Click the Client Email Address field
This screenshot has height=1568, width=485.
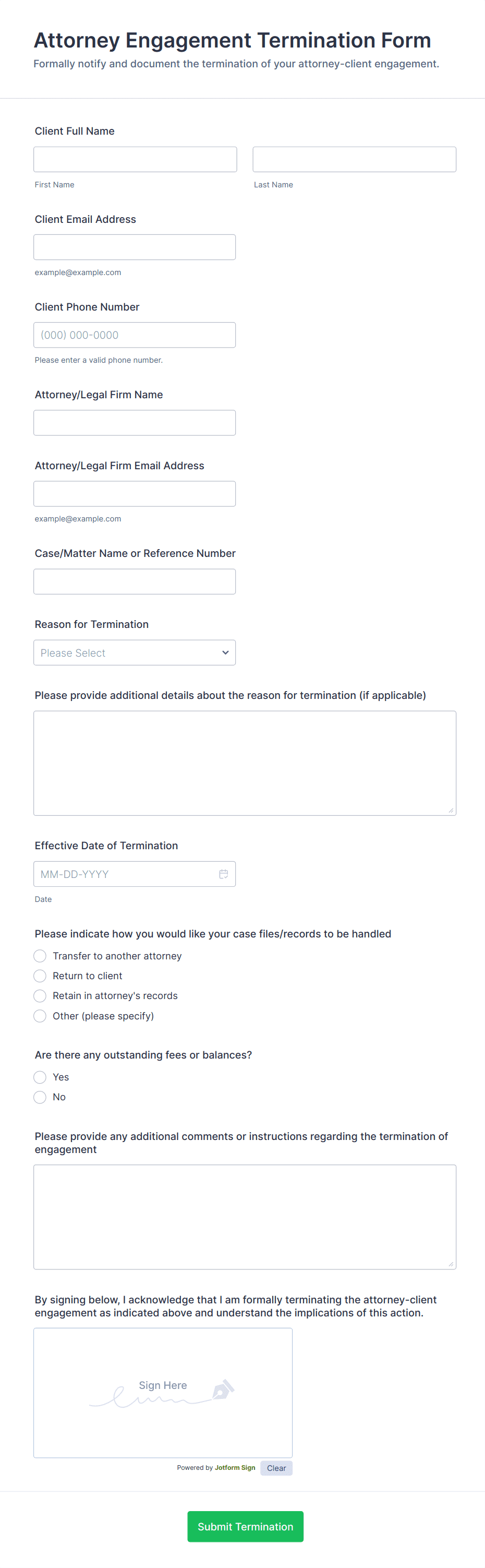coord(135,247)
